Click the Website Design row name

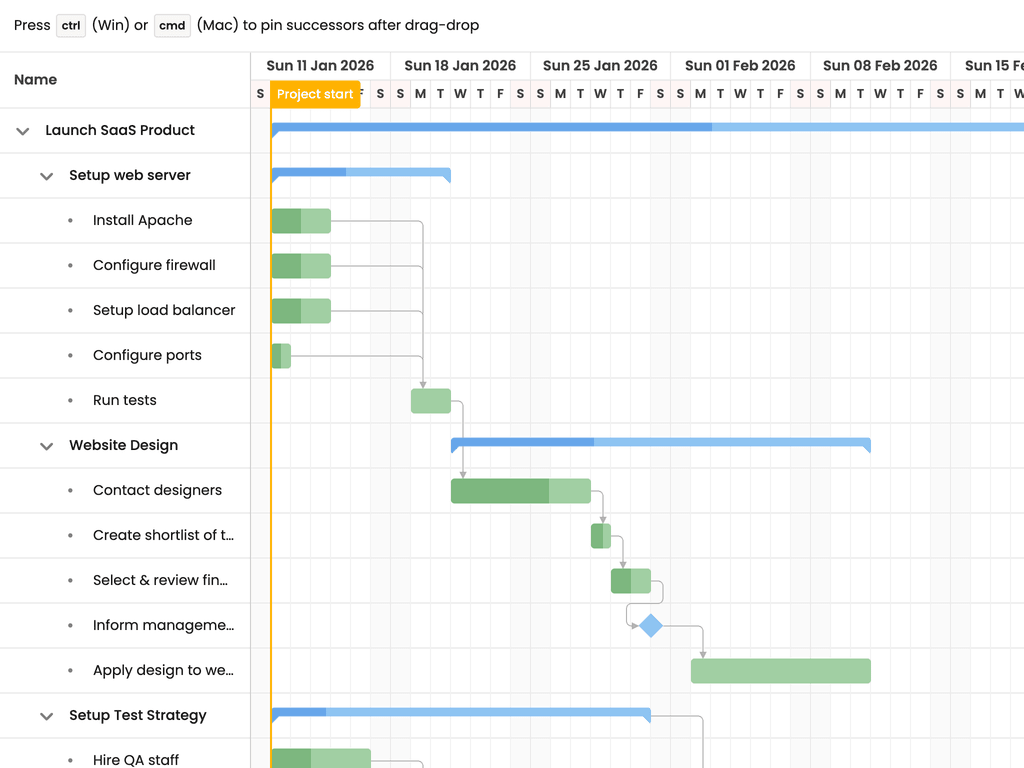coord(123,445)
